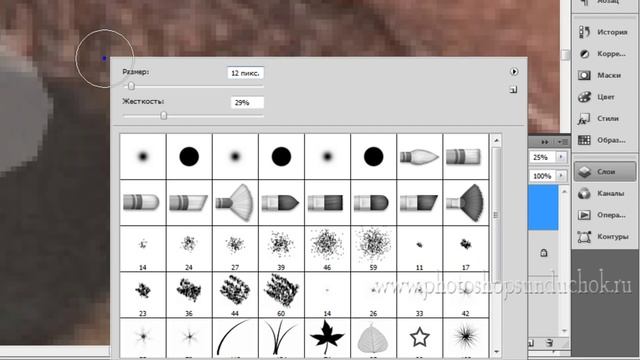This screenshot has width=640, height=360.
Task: Select the chalk brush labeled 23
Action: pyautogui.click(x=143, y=295)
